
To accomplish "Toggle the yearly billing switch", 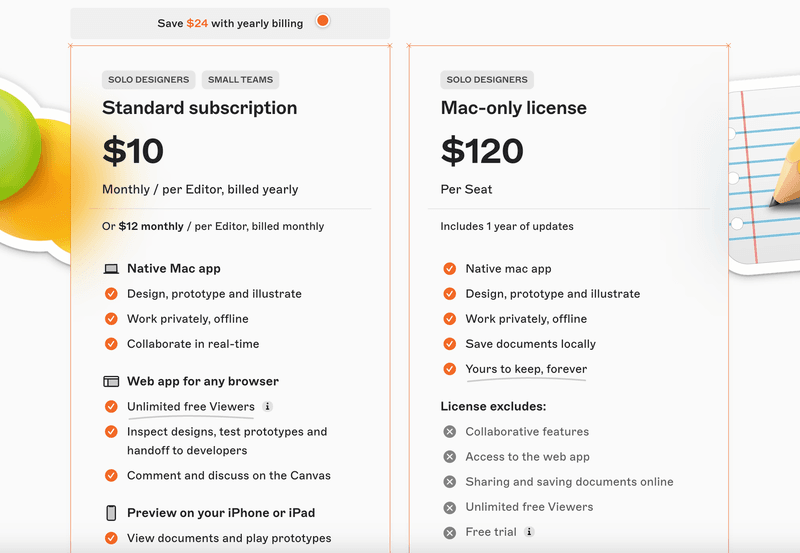I will coord(322,22).
